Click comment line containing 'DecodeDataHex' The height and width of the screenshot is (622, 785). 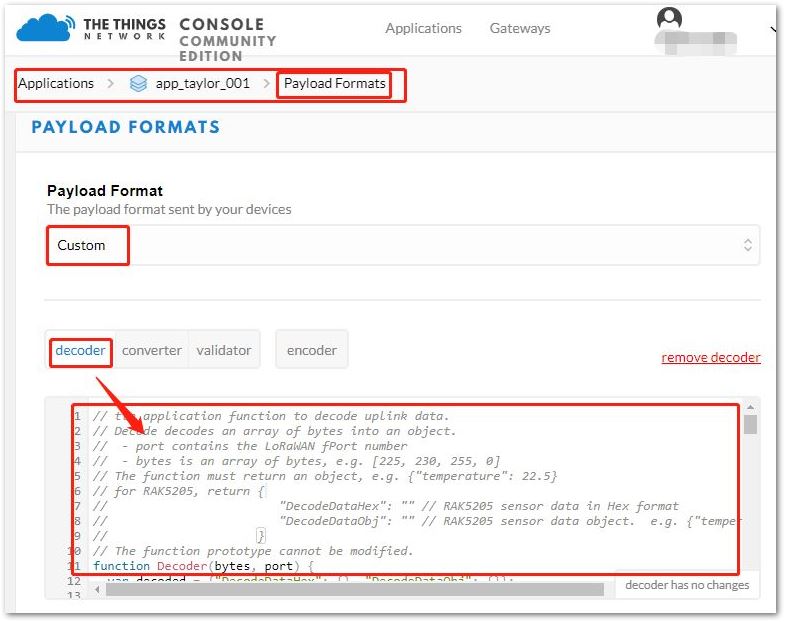(x=386, y=506)
